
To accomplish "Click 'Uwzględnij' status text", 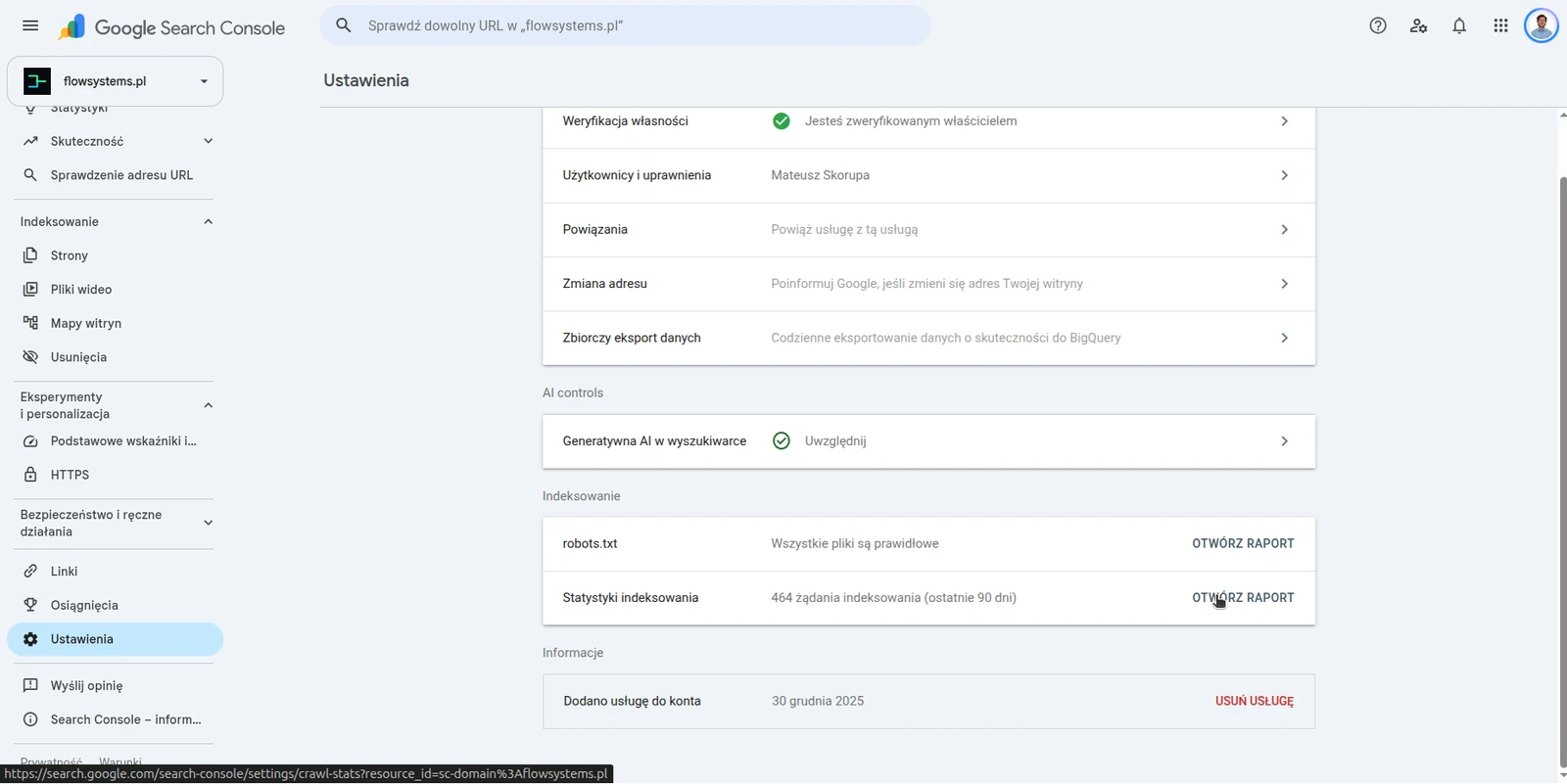I will pos(835,441).
